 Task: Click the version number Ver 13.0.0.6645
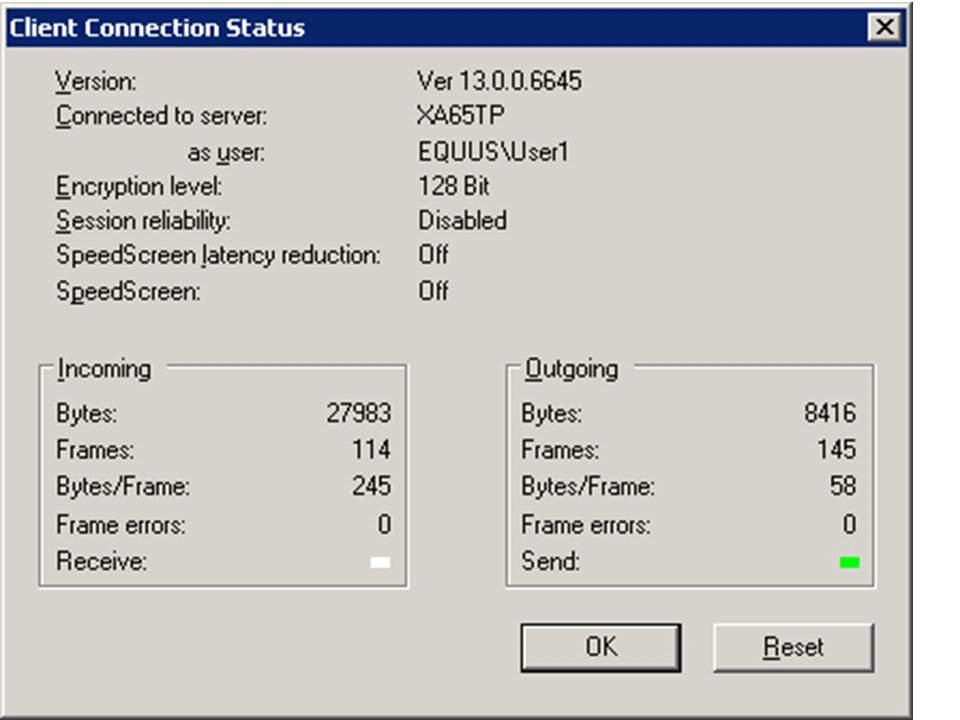pyautogui.click(x=499, y=81)
